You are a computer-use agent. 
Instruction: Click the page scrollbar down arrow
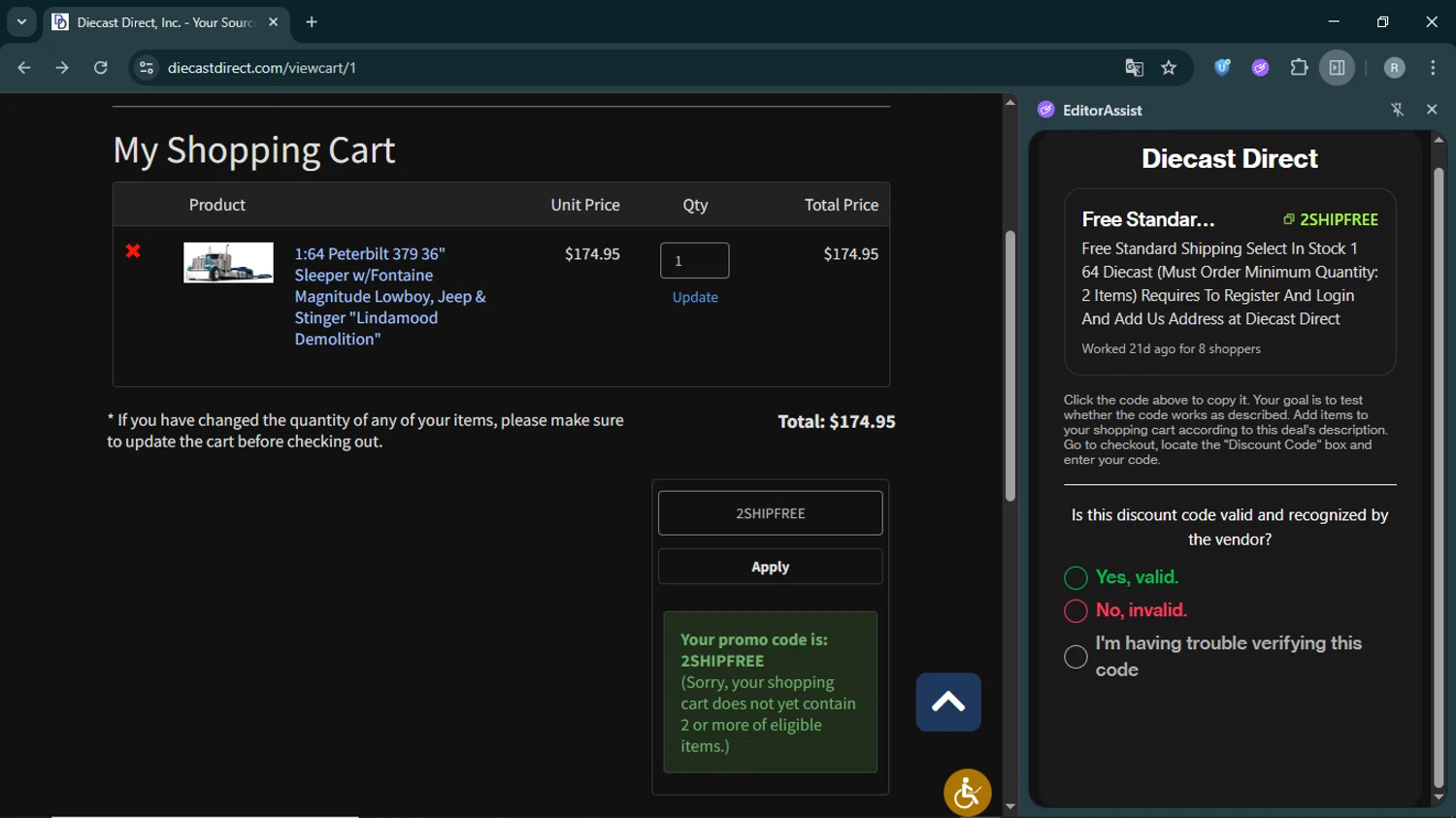[x=1009, y=806]
